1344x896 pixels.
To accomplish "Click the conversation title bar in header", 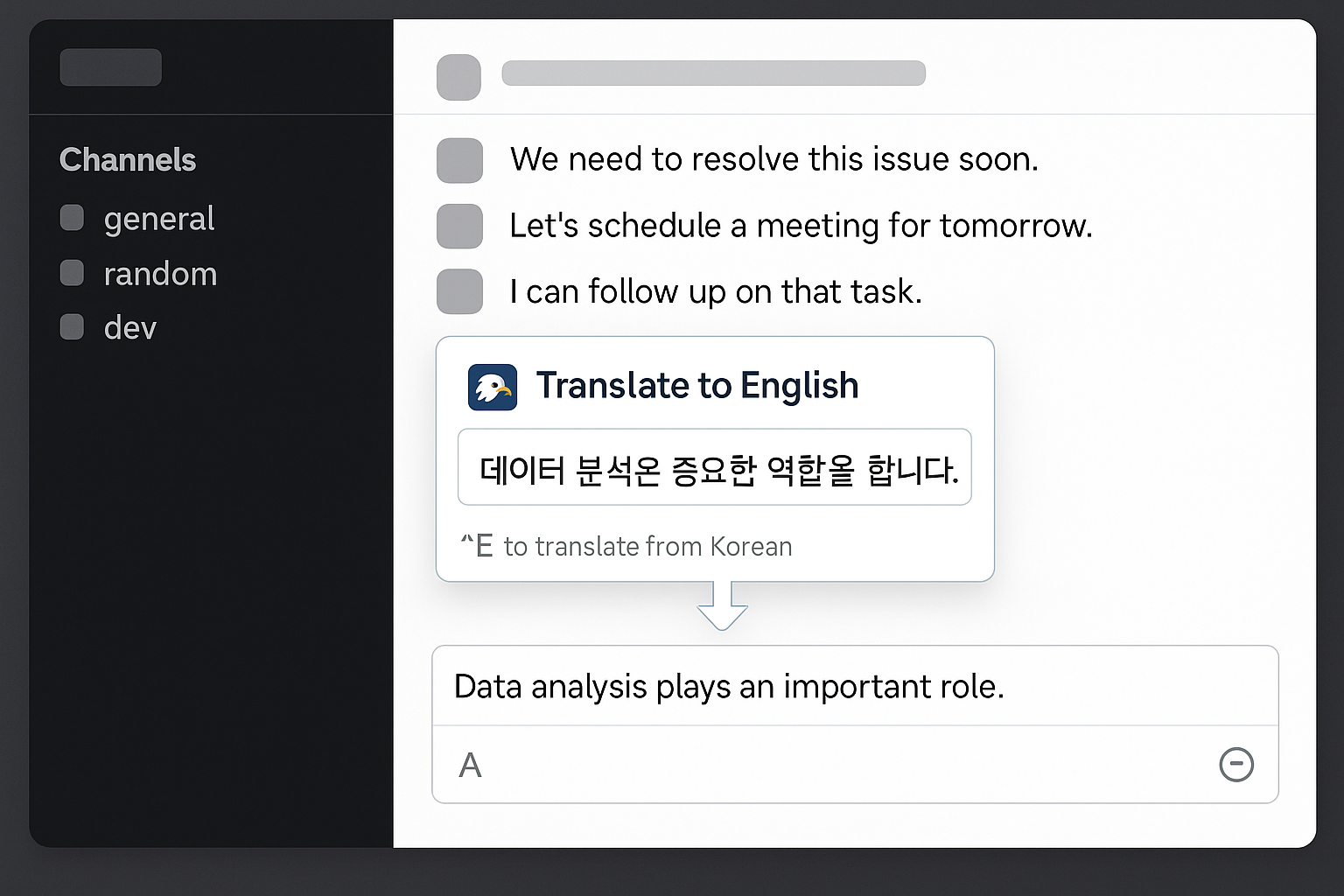I will (713, 73).
